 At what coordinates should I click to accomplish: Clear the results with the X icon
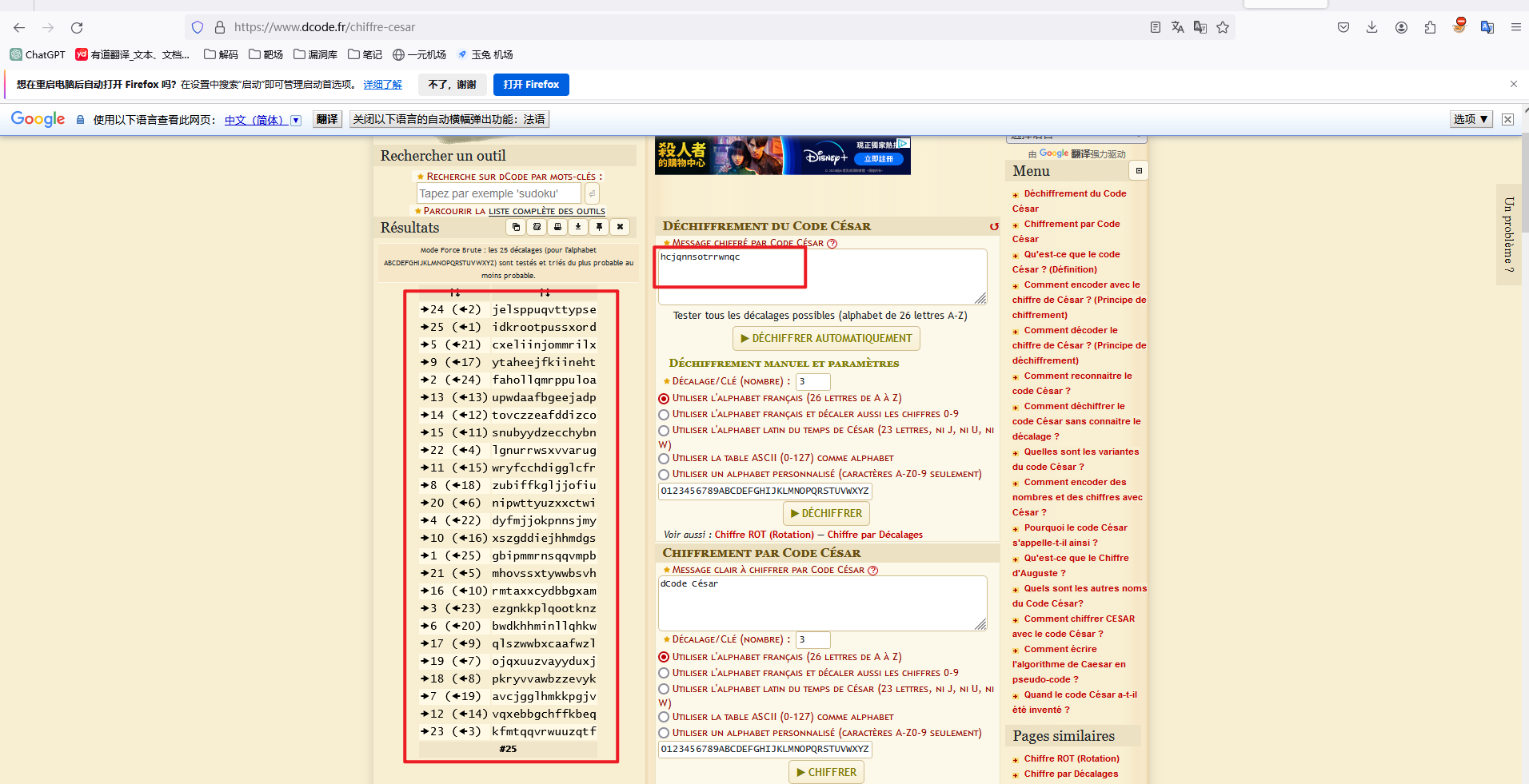(x=620, y=227)
